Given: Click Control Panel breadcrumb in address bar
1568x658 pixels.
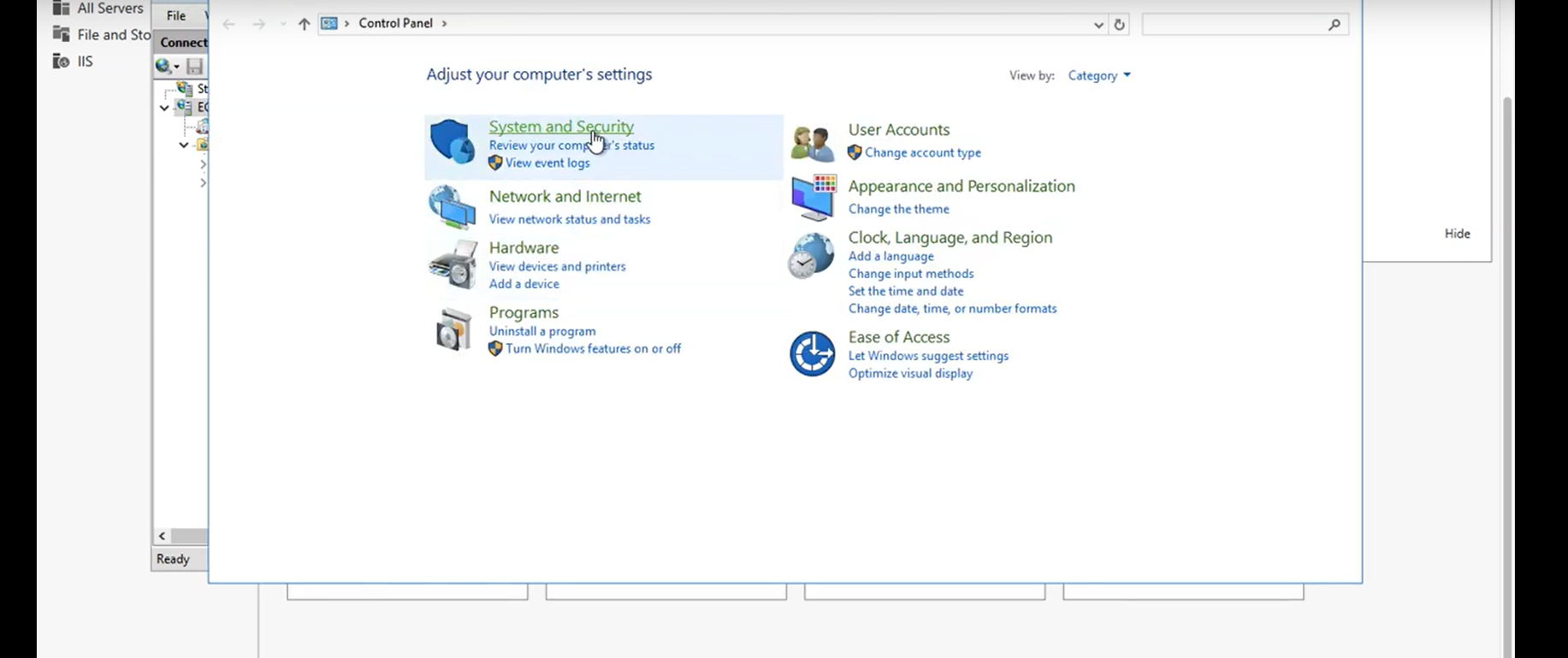Looking at the screenshot, I should [395, 23].
